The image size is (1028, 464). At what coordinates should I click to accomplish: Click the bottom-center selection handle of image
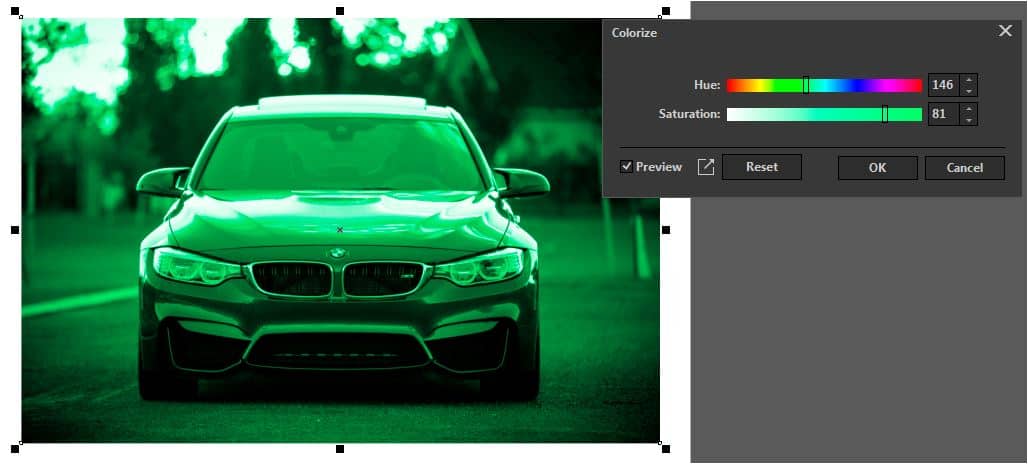[x=340, y=449]
